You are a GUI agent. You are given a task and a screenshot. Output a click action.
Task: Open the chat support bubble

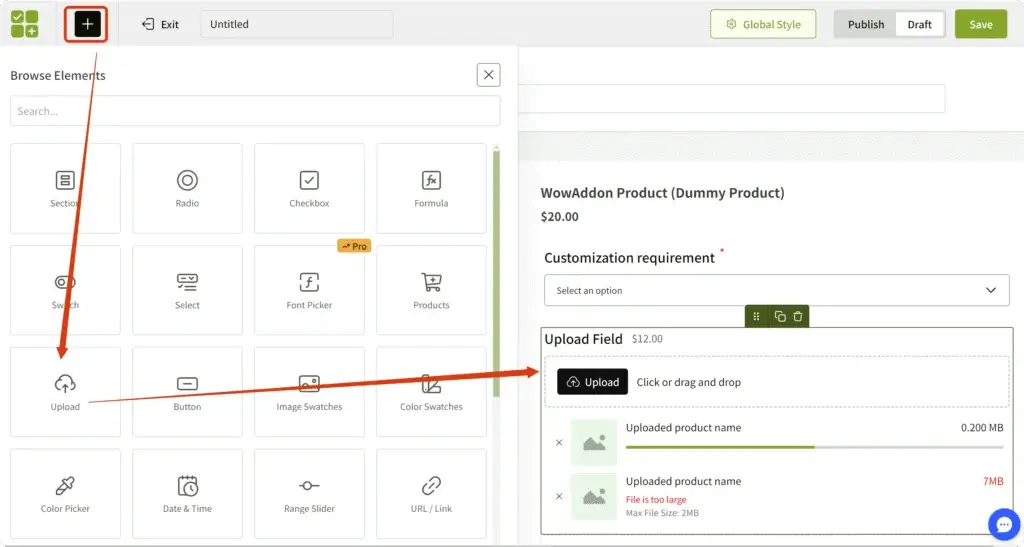point(1002,524)
